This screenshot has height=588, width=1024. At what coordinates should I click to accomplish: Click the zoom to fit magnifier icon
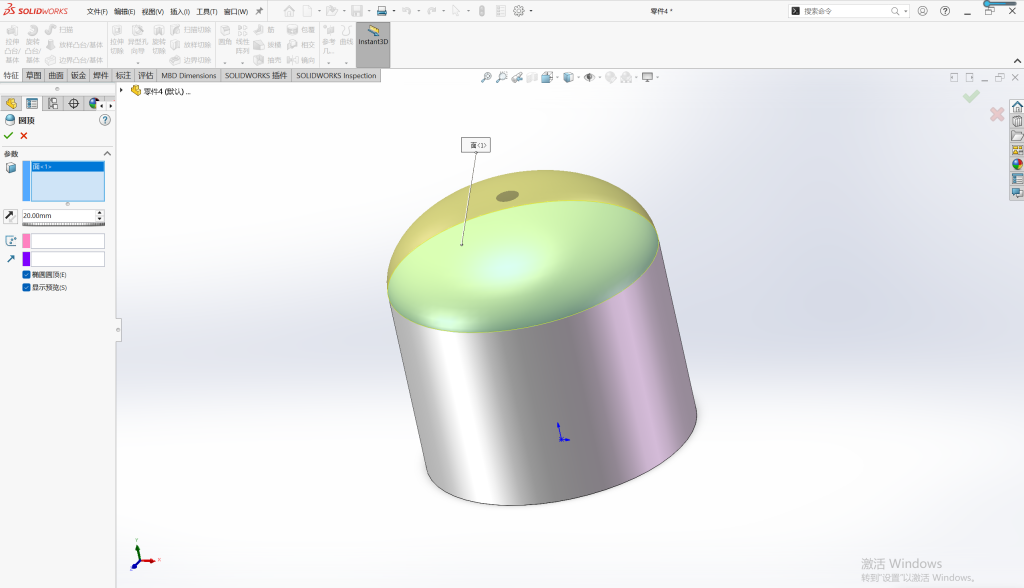point(486,77)
